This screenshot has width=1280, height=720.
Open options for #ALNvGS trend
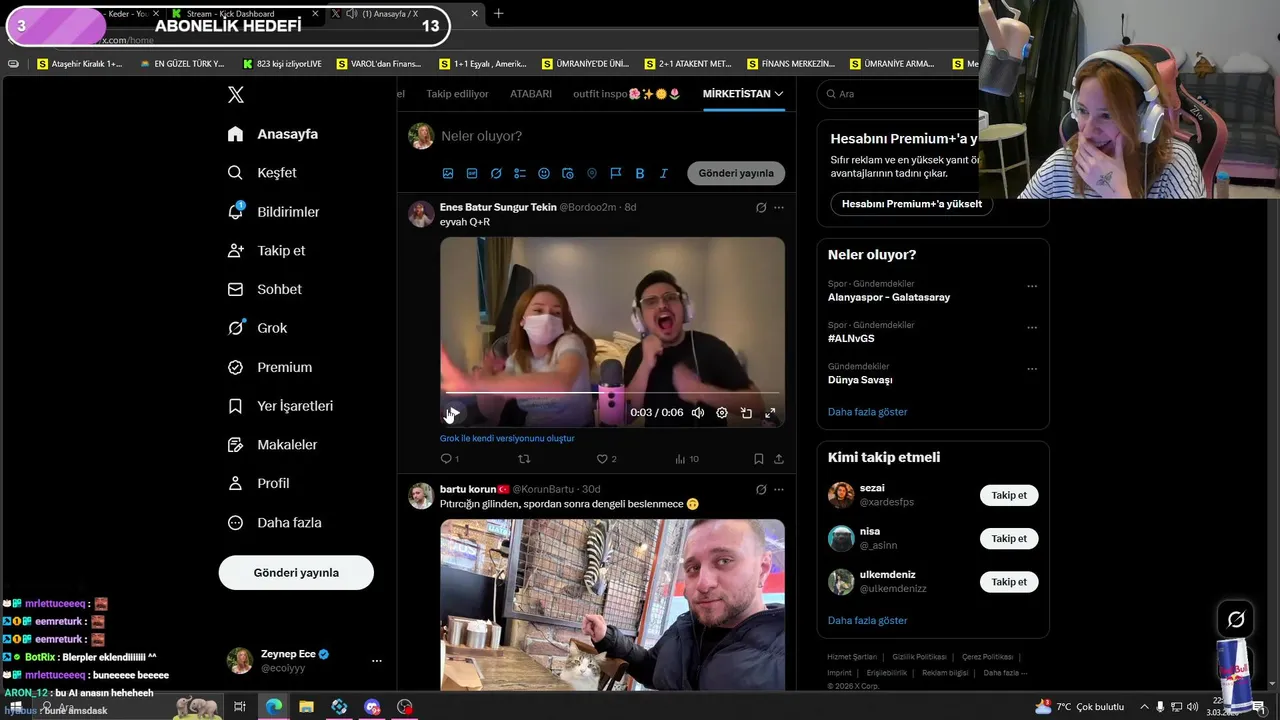click(1032, 328)
